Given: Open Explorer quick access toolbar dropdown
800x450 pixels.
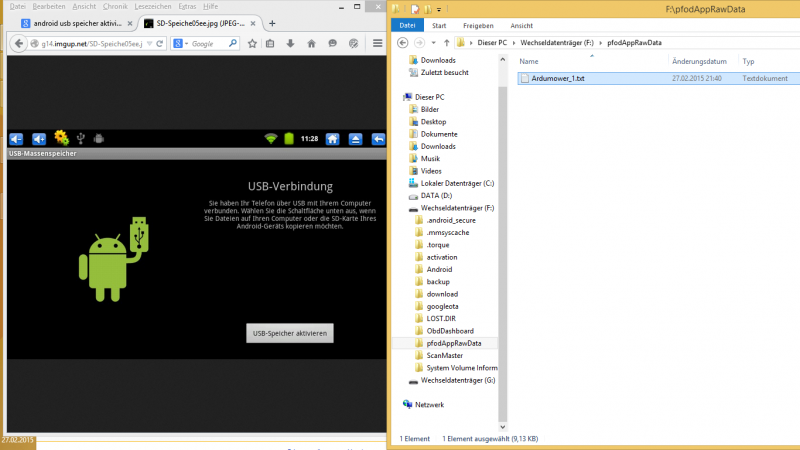Looking at the screenshot, I should (439, 9).
